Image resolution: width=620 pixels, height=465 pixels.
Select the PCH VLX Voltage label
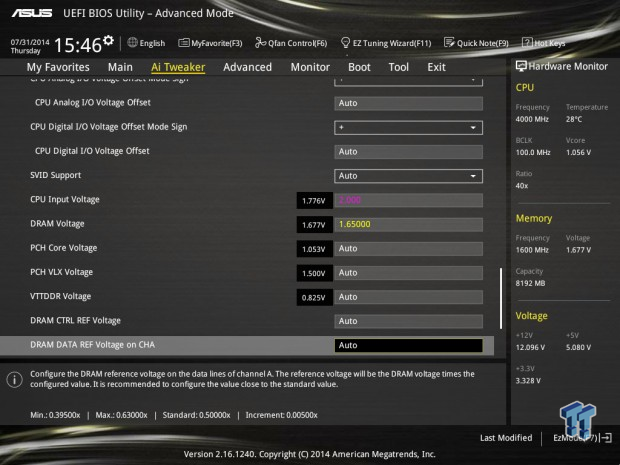(x=61, y=272)
